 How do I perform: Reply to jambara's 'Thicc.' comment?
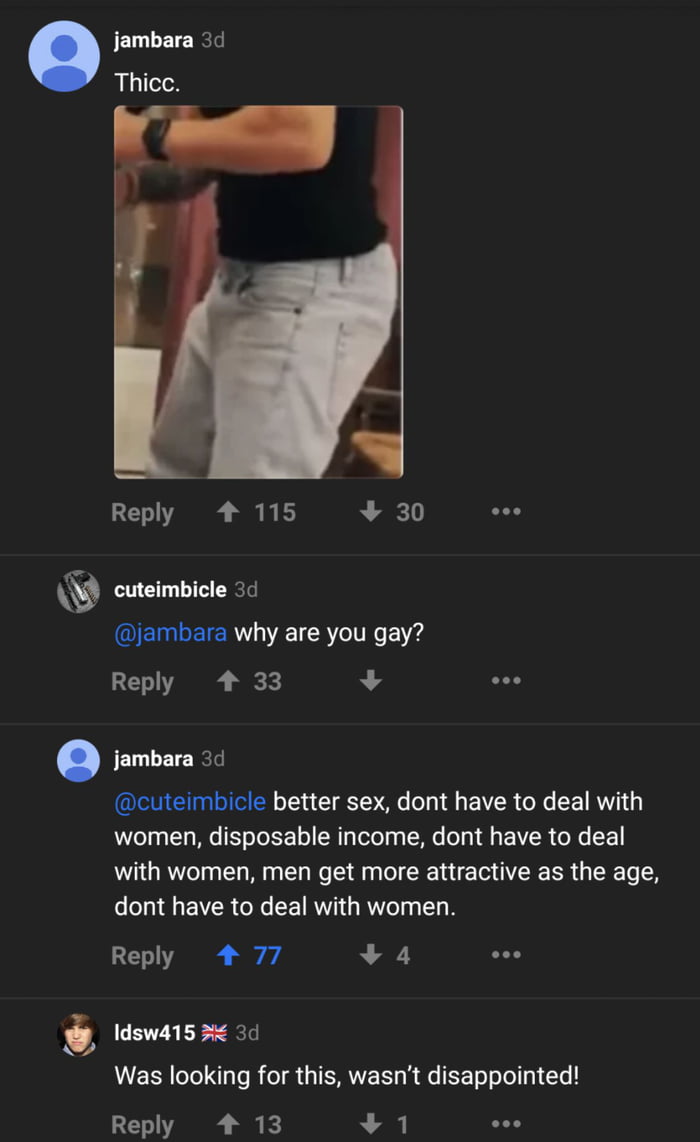(142, 513)
